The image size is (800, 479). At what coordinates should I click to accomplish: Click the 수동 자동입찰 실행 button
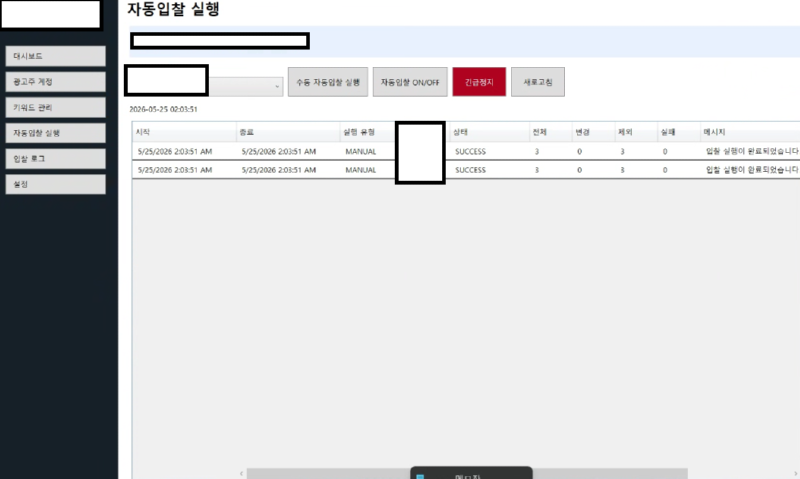pyautogui.click(x=328, y=82)
